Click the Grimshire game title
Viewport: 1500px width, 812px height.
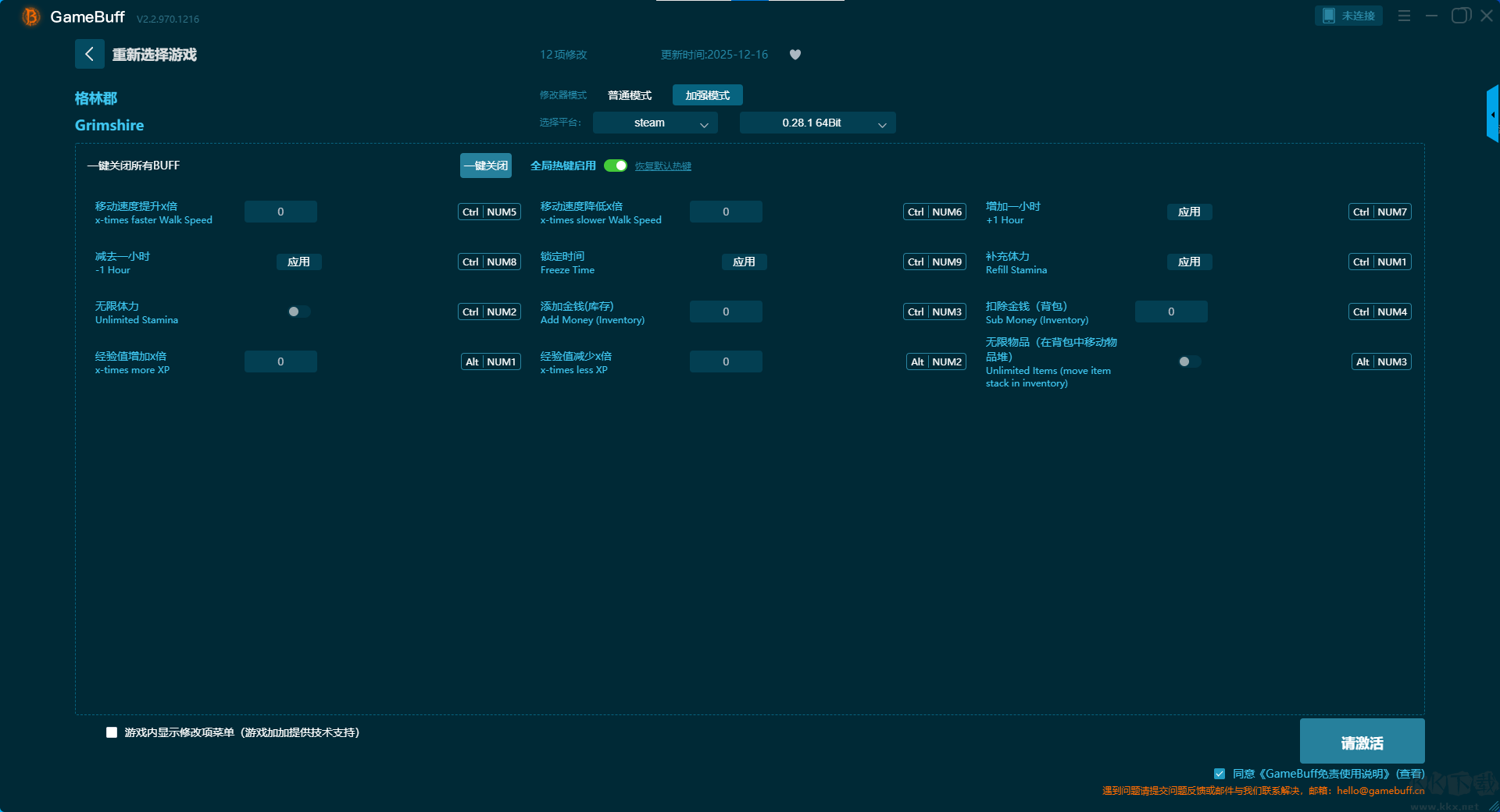click(109, 125)
